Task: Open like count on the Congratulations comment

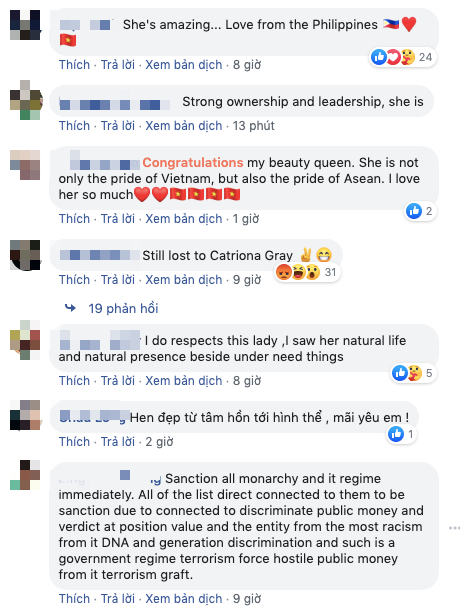Action: 421,211
